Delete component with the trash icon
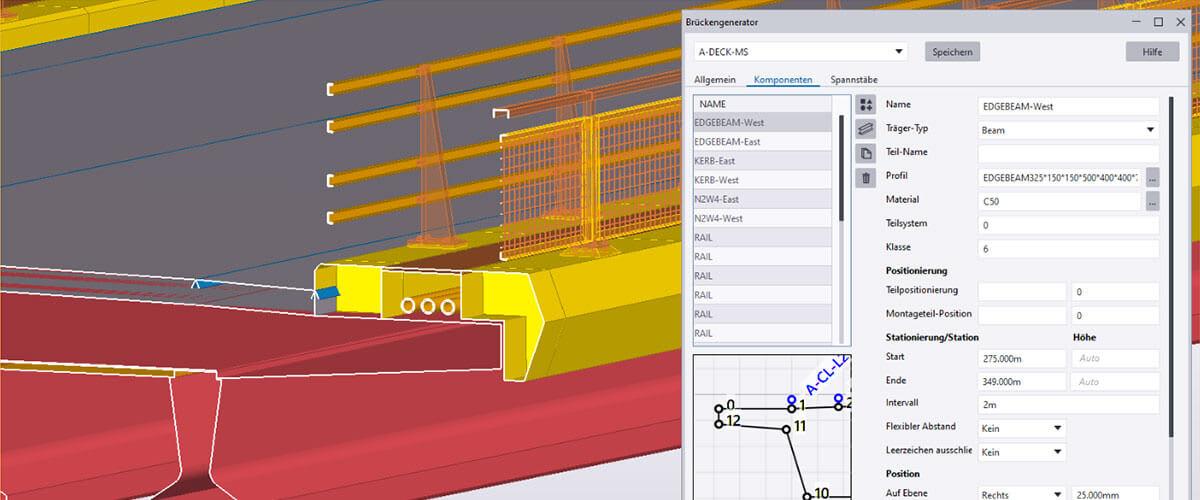 [x=866, y=178]
